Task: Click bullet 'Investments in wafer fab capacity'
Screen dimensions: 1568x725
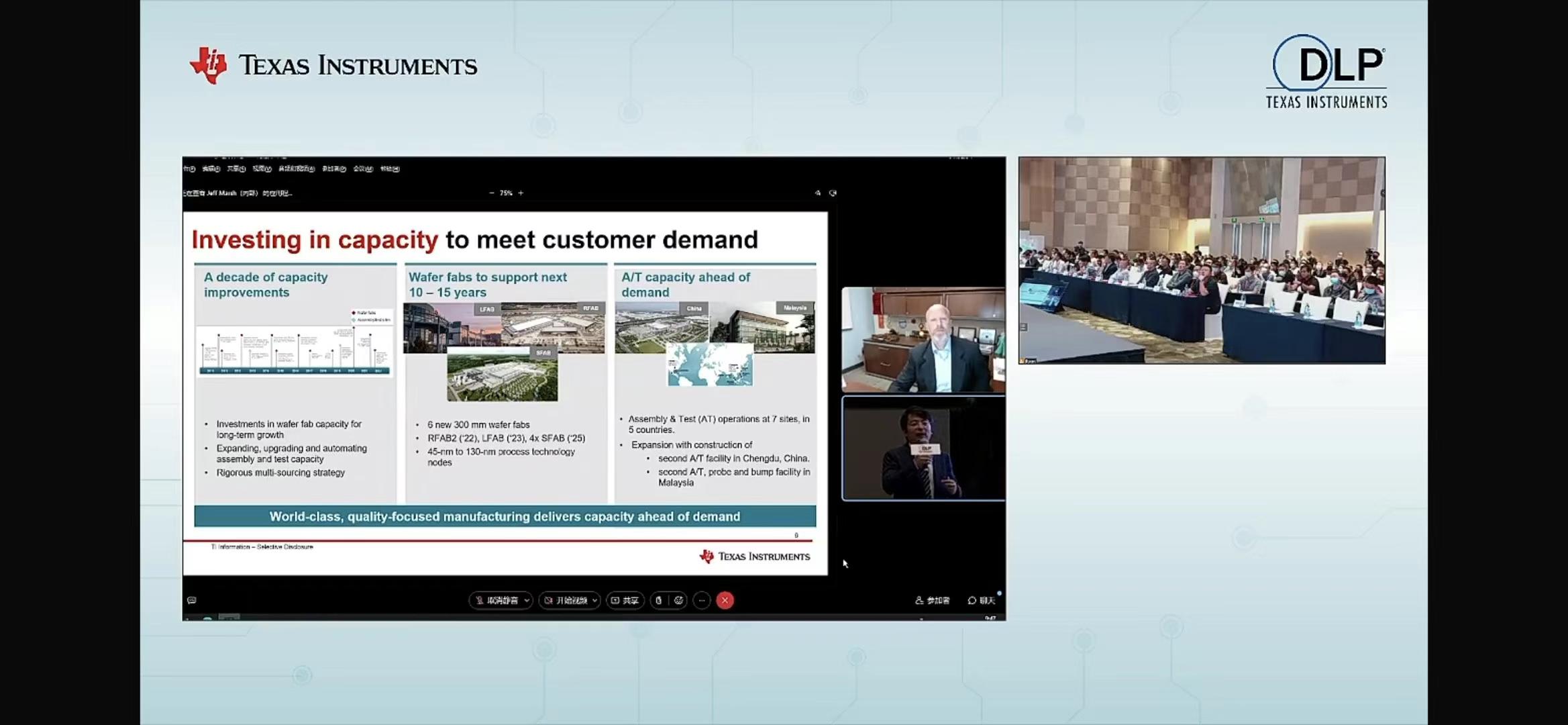Action: coord(289,430)
